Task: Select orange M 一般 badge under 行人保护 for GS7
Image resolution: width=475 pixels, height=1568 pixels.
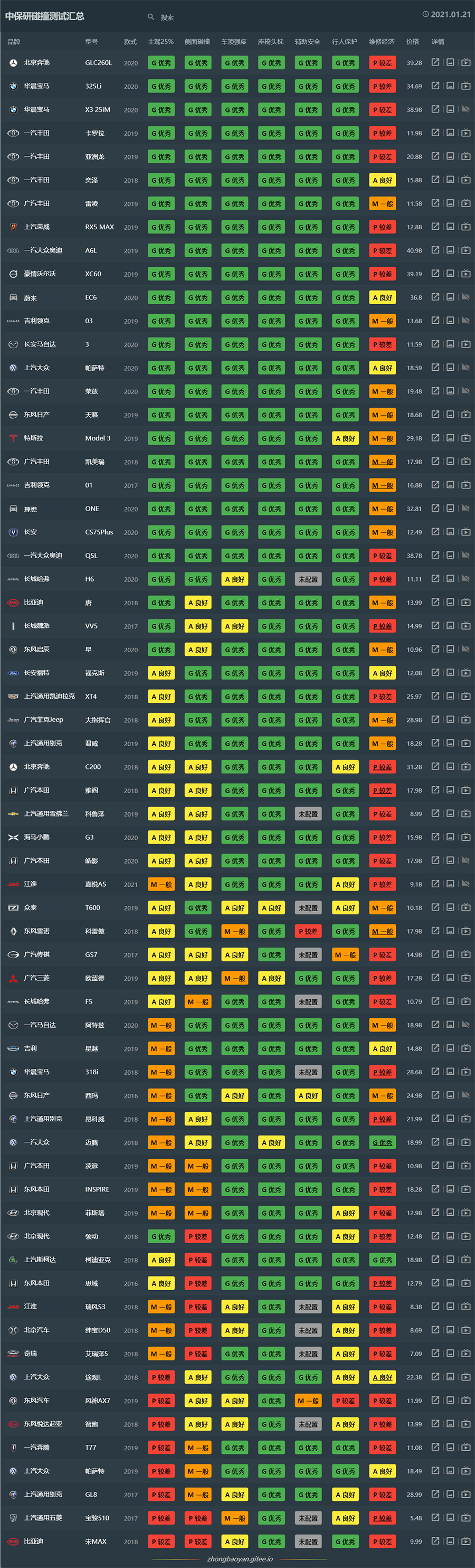Action: (x=346, y=955)
